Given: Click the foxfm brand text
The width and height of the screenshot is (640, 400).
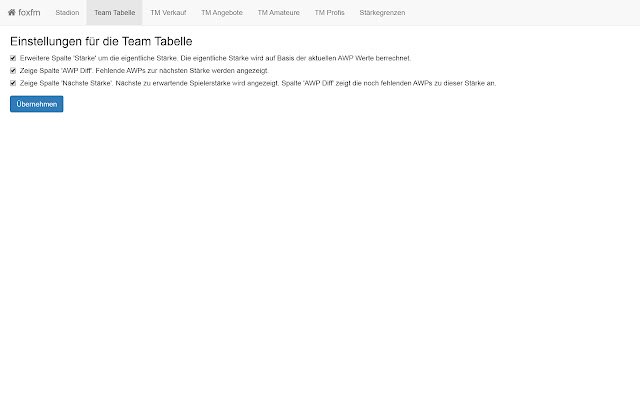Looking at the screenshot, I should 29,13.
